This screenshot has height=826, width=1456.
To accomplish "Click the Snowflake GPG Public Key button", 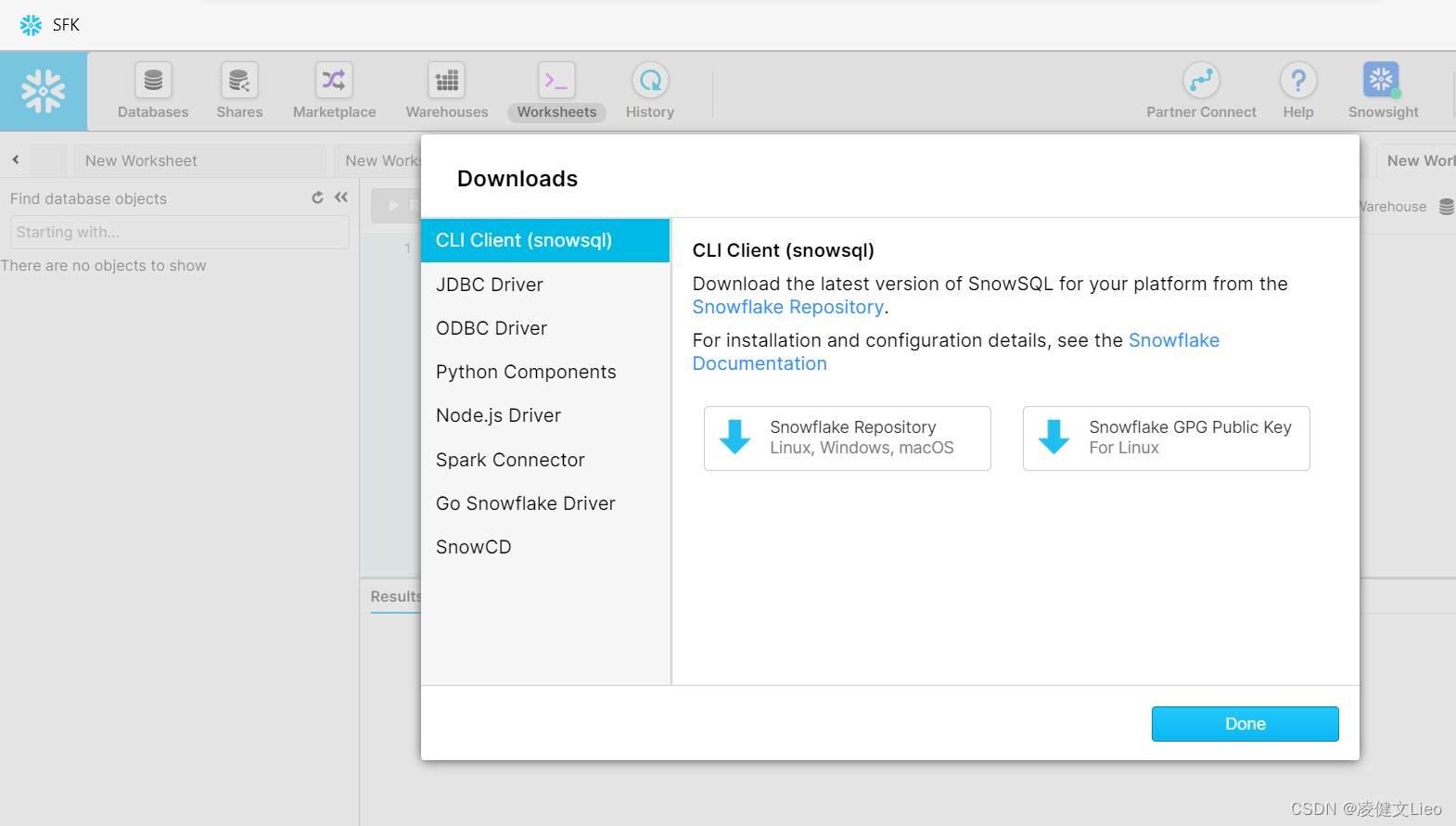I will pos(1167,438).
